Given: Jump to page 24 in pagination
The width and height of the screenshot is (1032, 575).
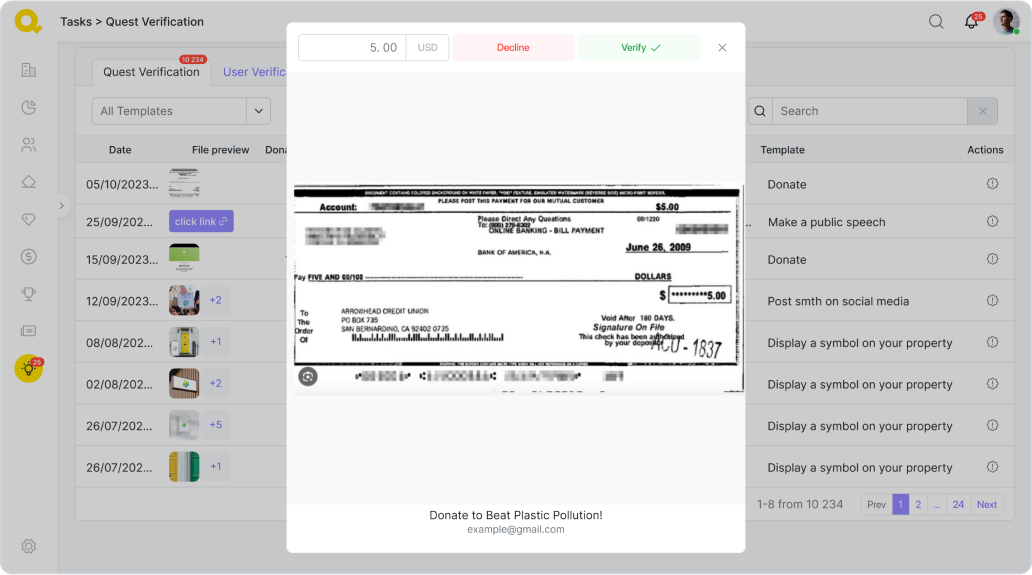Looking at the screenshot, I should click(x=958, y=505).
